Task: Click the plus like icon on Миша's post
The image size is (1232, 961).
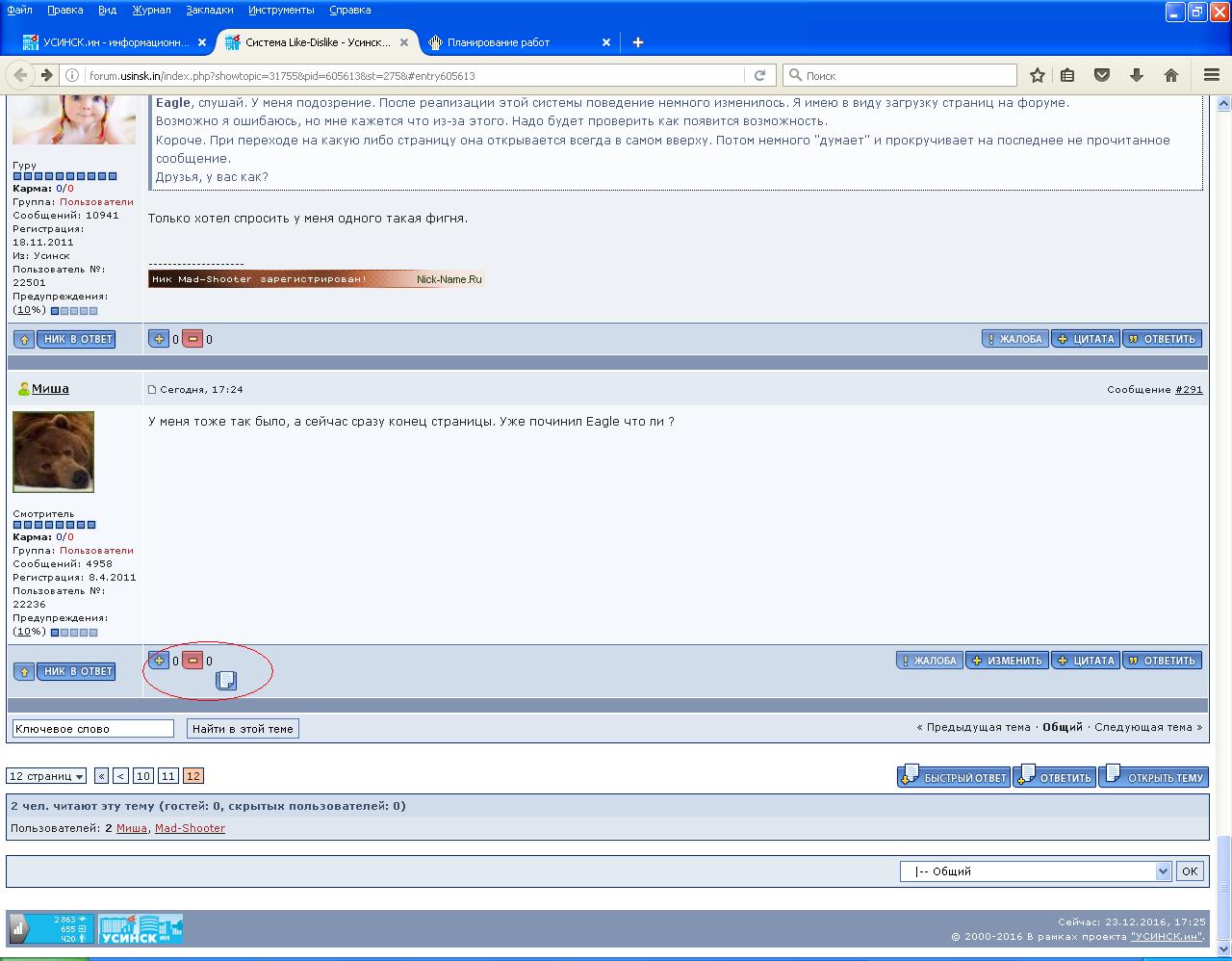Action: (x=160, y=661)
